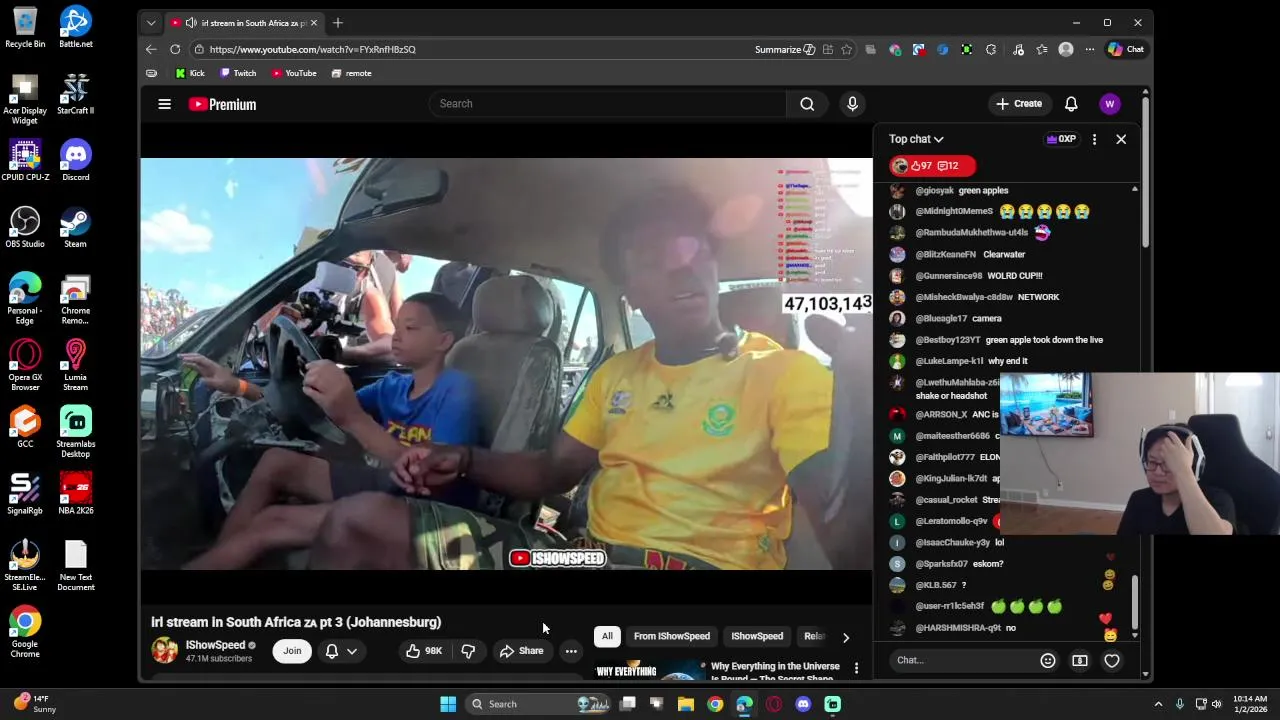Expand the Top chat dropdown

[x=916, y=139]
